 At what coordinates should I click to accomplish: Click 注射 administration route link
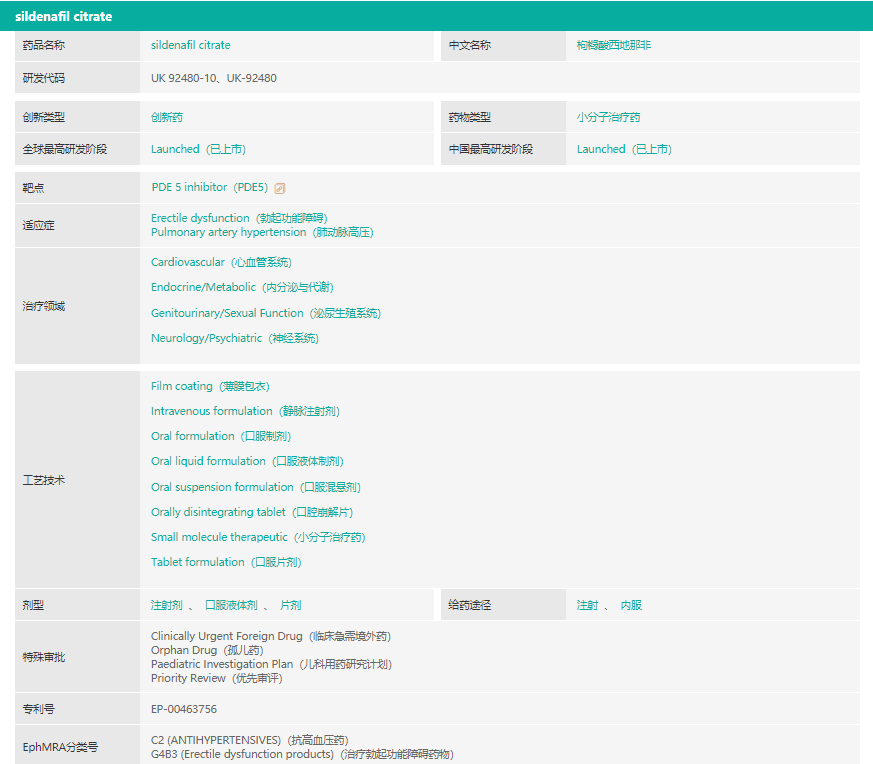[587, 605]
